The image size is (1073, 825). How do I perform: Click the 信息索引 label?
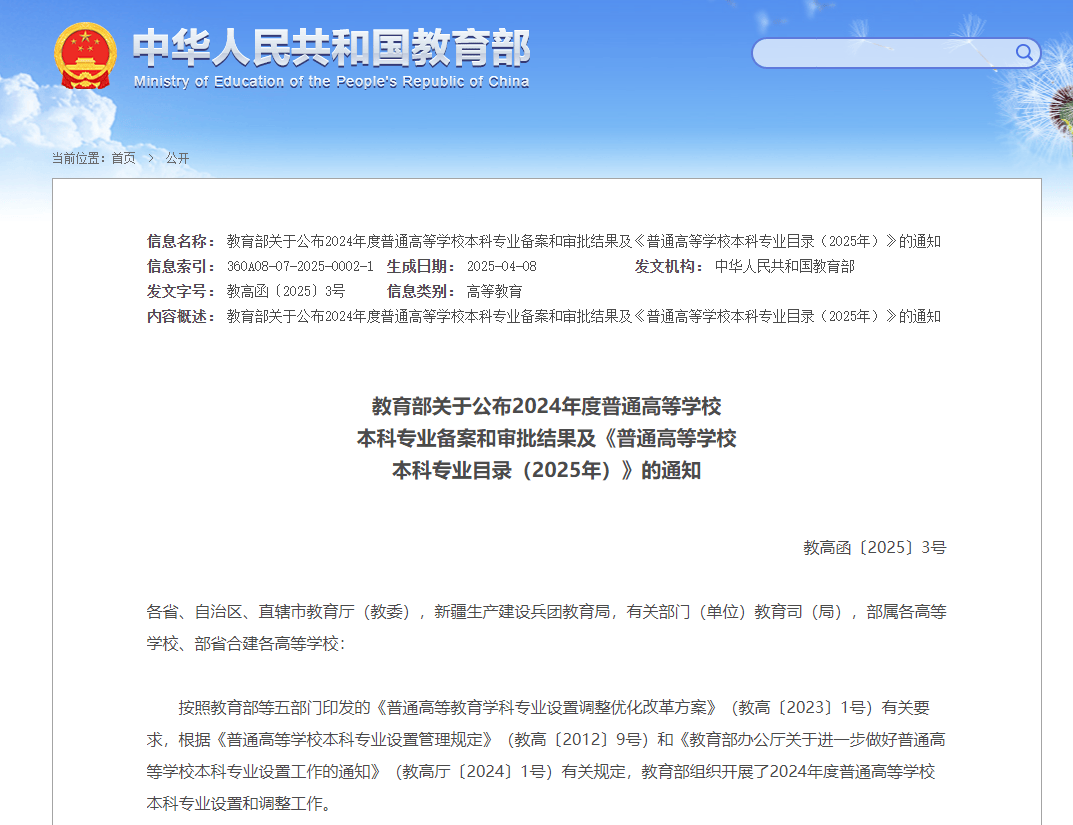(x=181, y=266)
